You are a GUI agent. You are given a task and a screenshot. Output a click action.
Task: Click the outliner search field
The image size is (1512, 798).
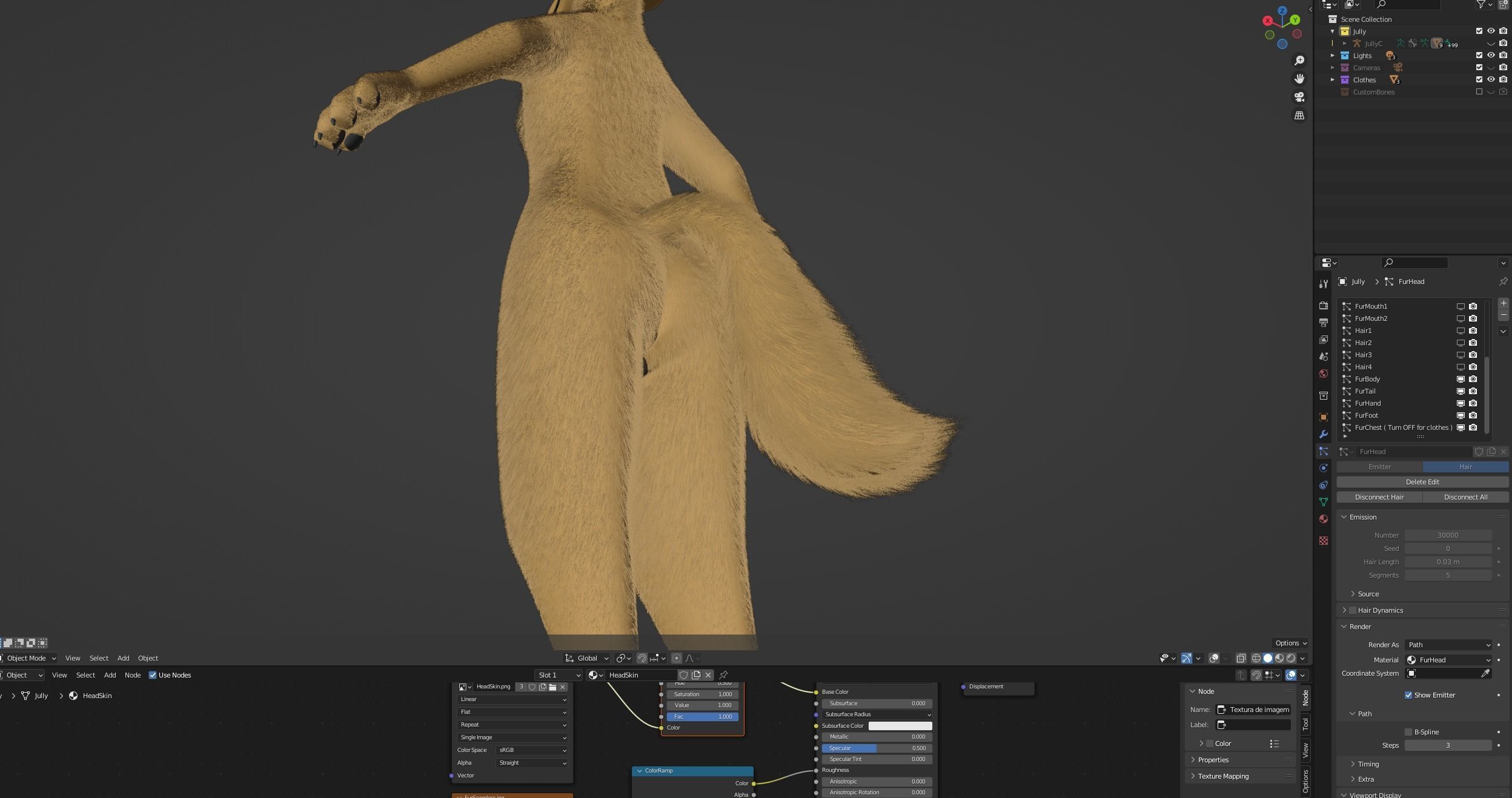(x=1407, y=5)
